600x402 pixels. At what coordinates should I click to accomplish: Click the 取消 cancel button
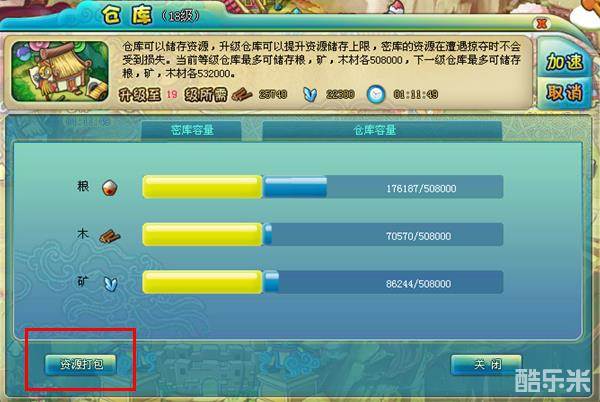[564, 92]
